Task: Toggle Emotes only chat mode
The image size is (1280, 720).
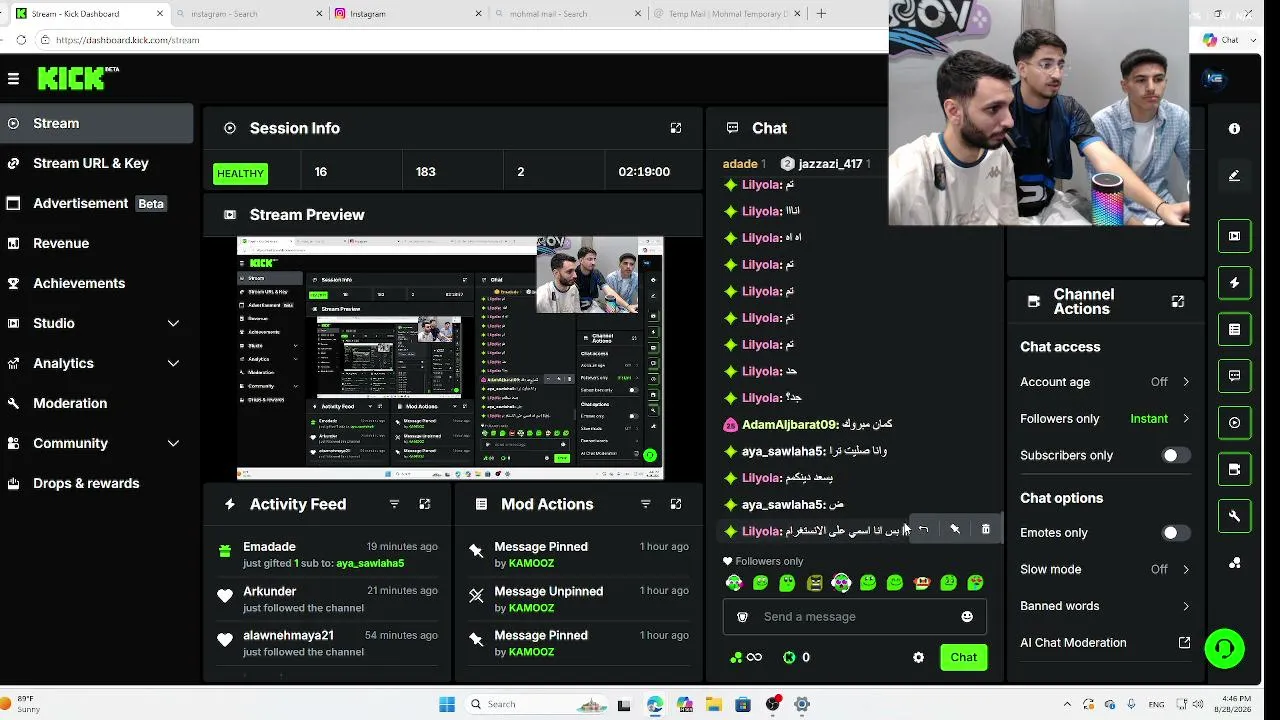Action: tap(1174, 533)
